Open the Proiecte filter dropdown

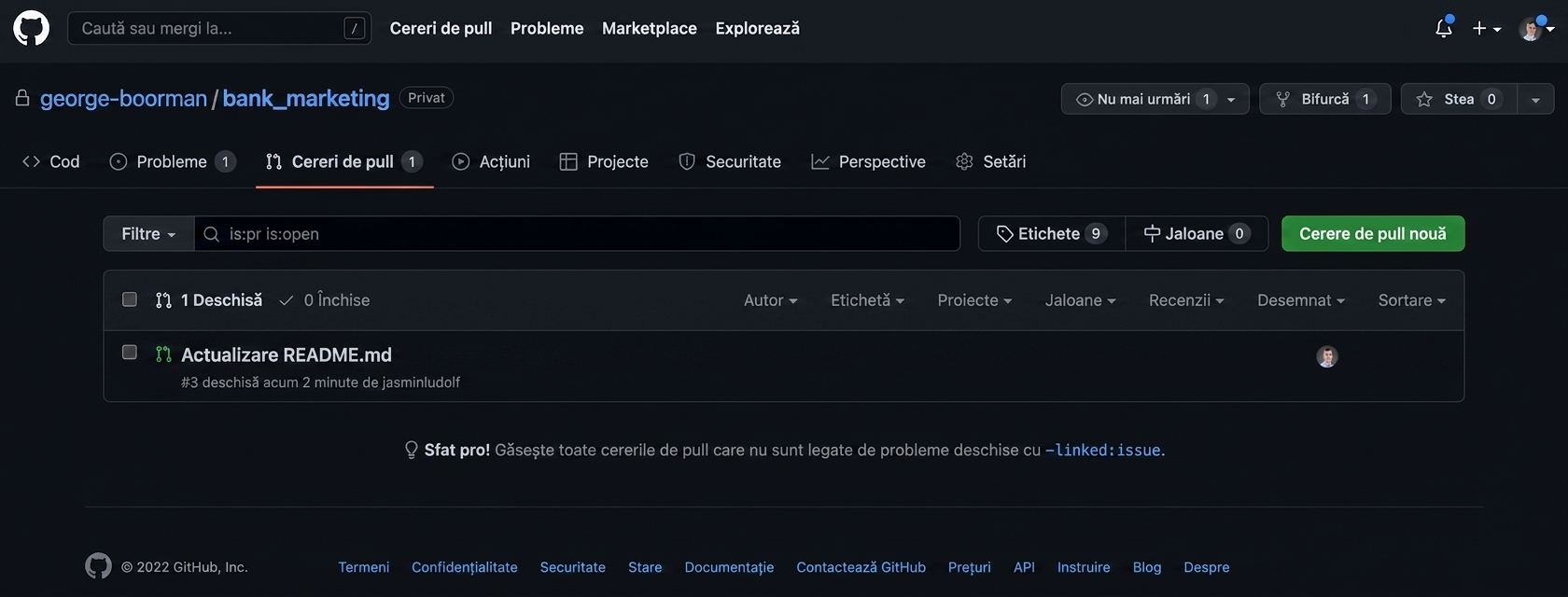click(x=974, y=300)
